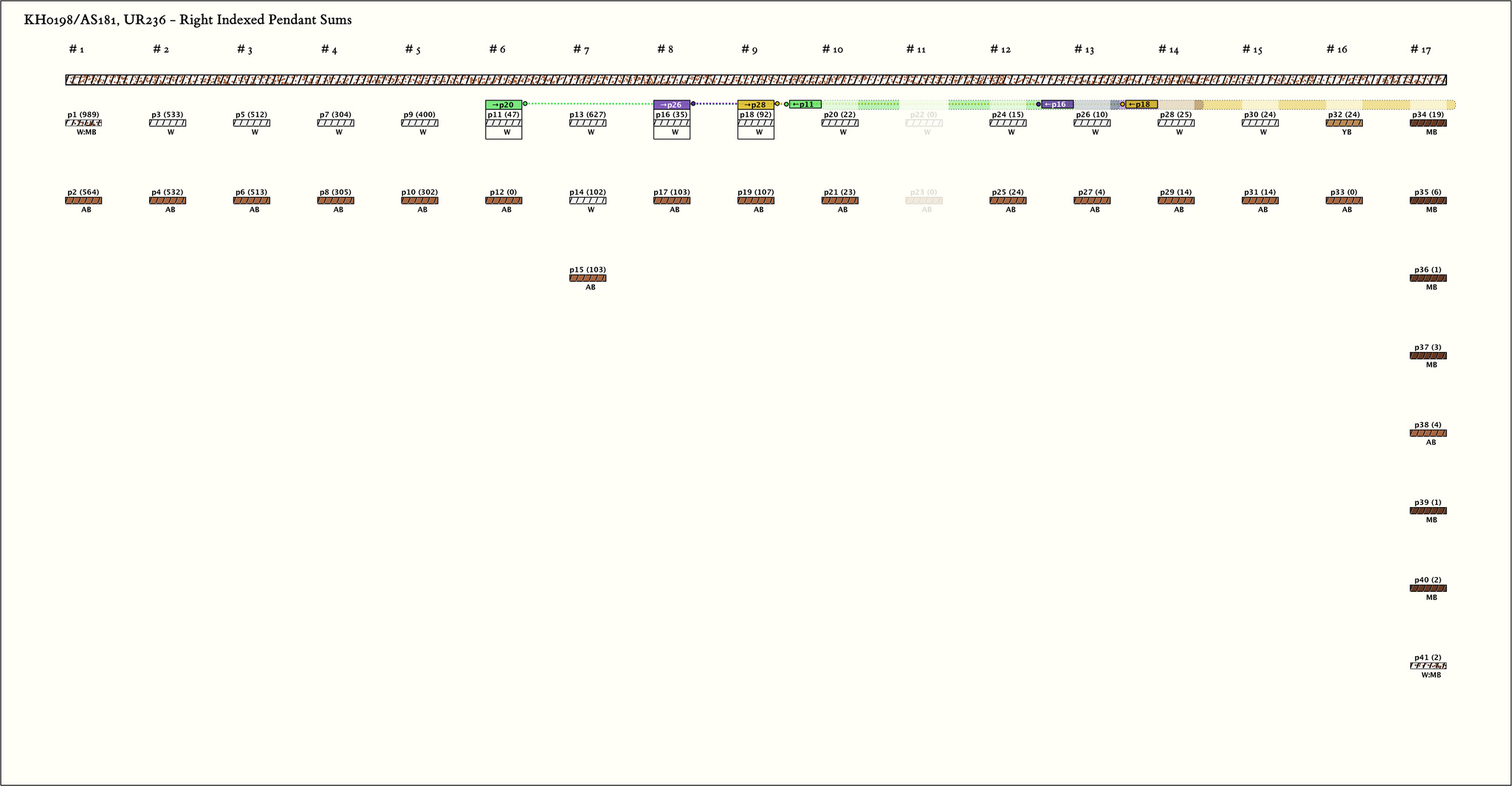Click the purple connector dot beside →p26
The image size is (1512, 786).
(693, 104)
